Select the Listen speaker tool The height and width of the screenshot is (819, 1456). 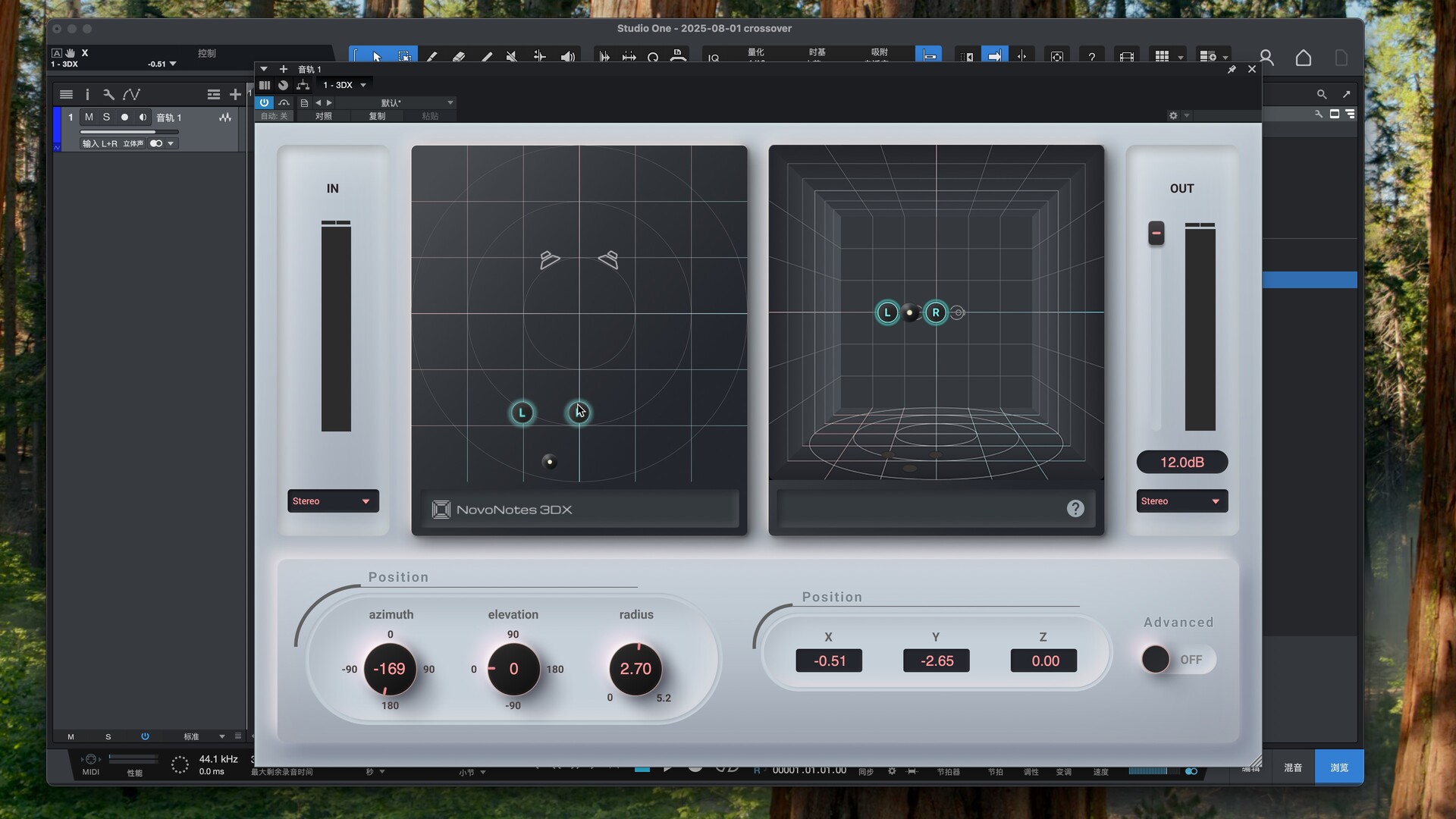[567, 57]
